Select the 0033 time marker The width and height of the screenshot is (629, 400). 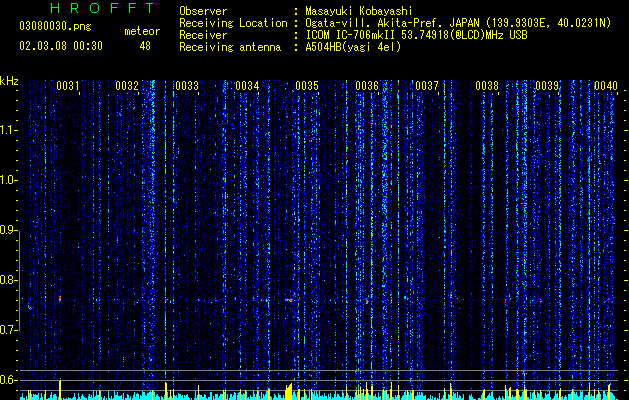[187, 86]
